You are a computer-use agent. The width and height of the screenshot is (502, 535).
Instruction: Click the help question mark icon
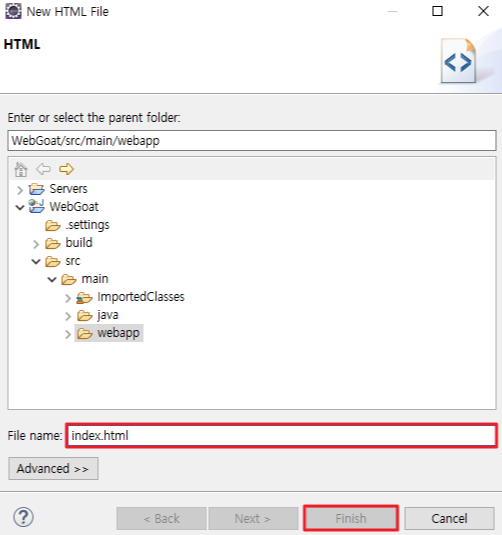[x=23, y=517]
